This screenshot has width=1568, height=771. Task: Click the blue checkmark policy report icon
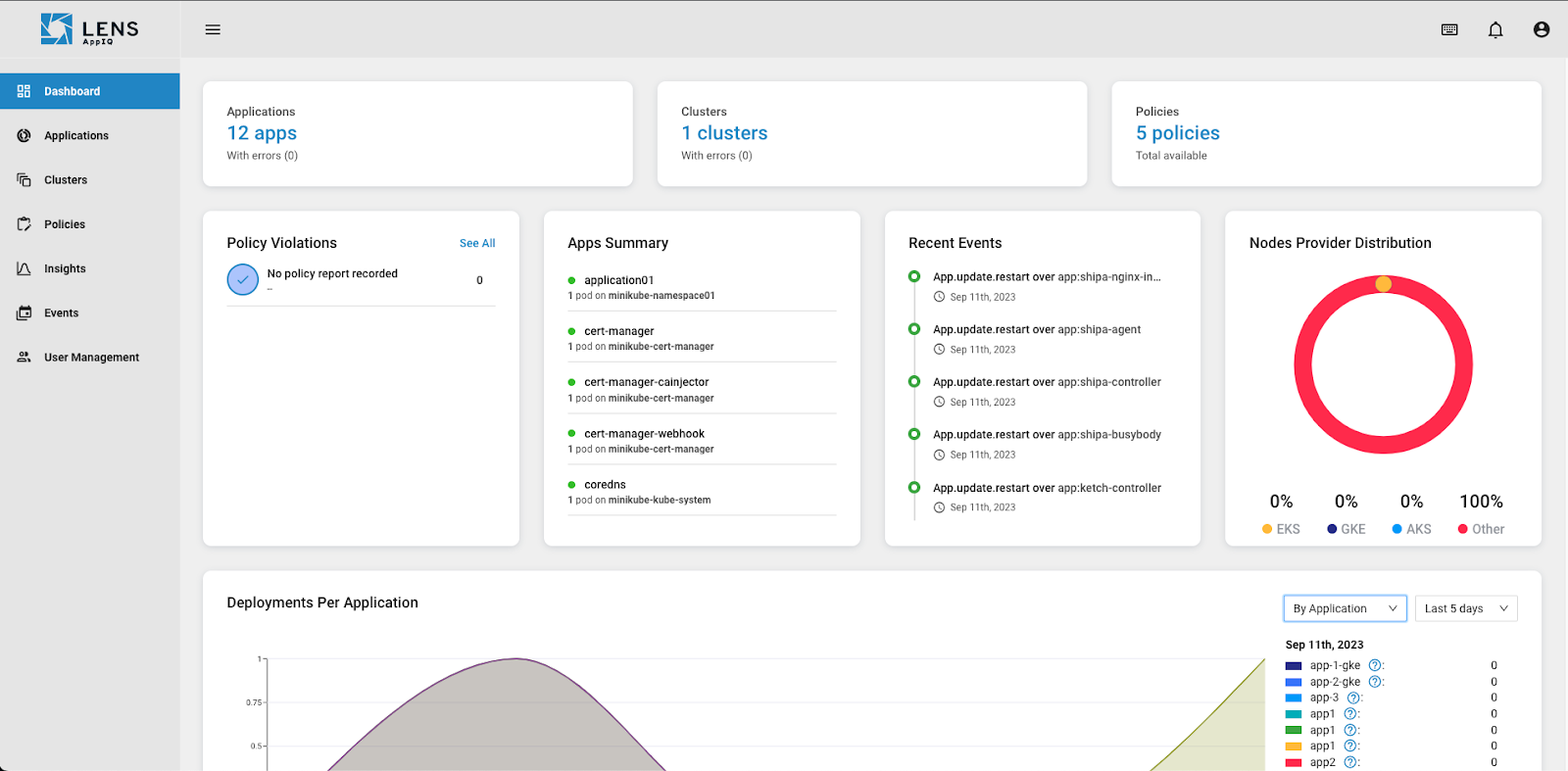[x=243, y=279]
